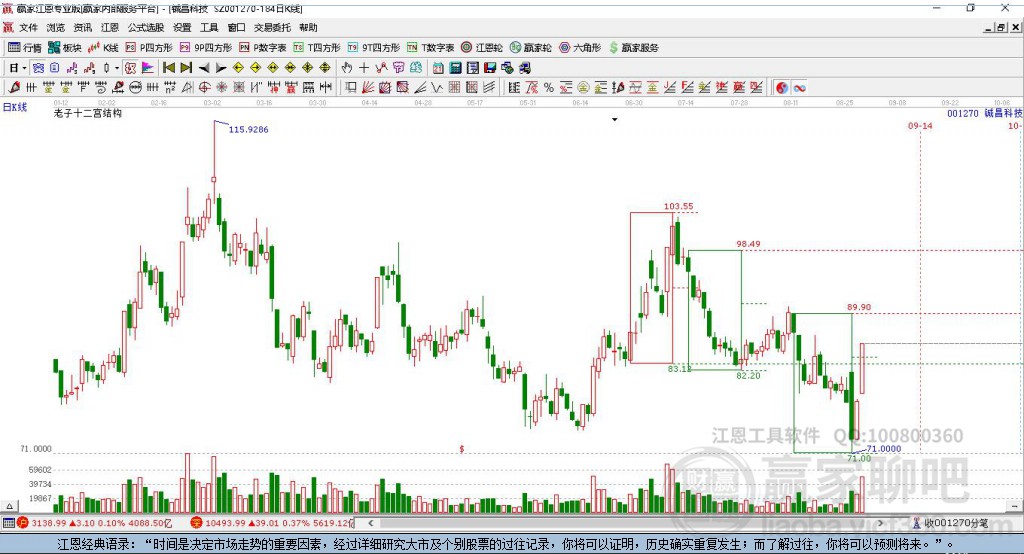Open T数字表 tool
1024x554 pixels.
[430, 48]
